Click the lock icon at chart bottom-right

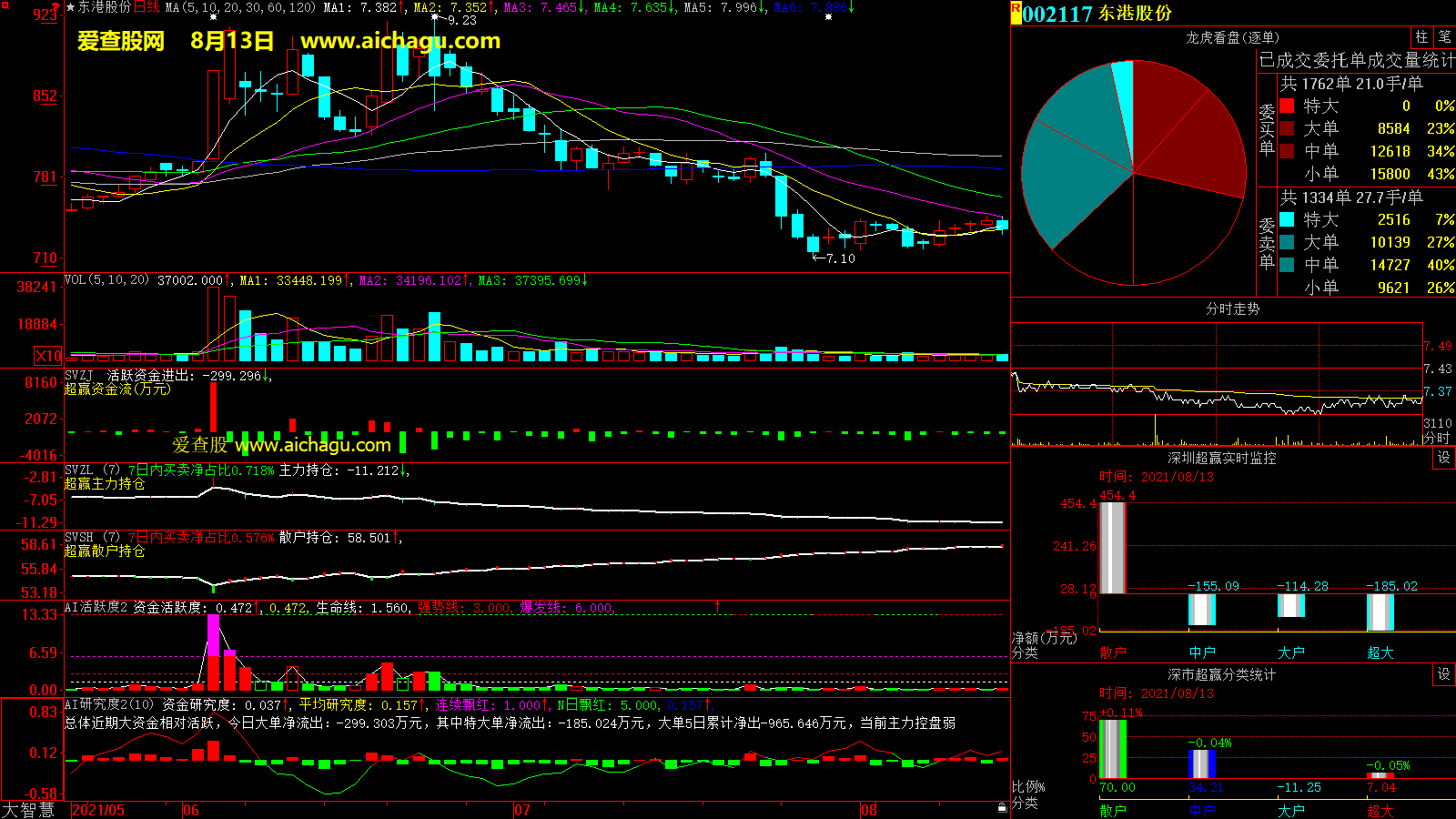pos(1002,807)
